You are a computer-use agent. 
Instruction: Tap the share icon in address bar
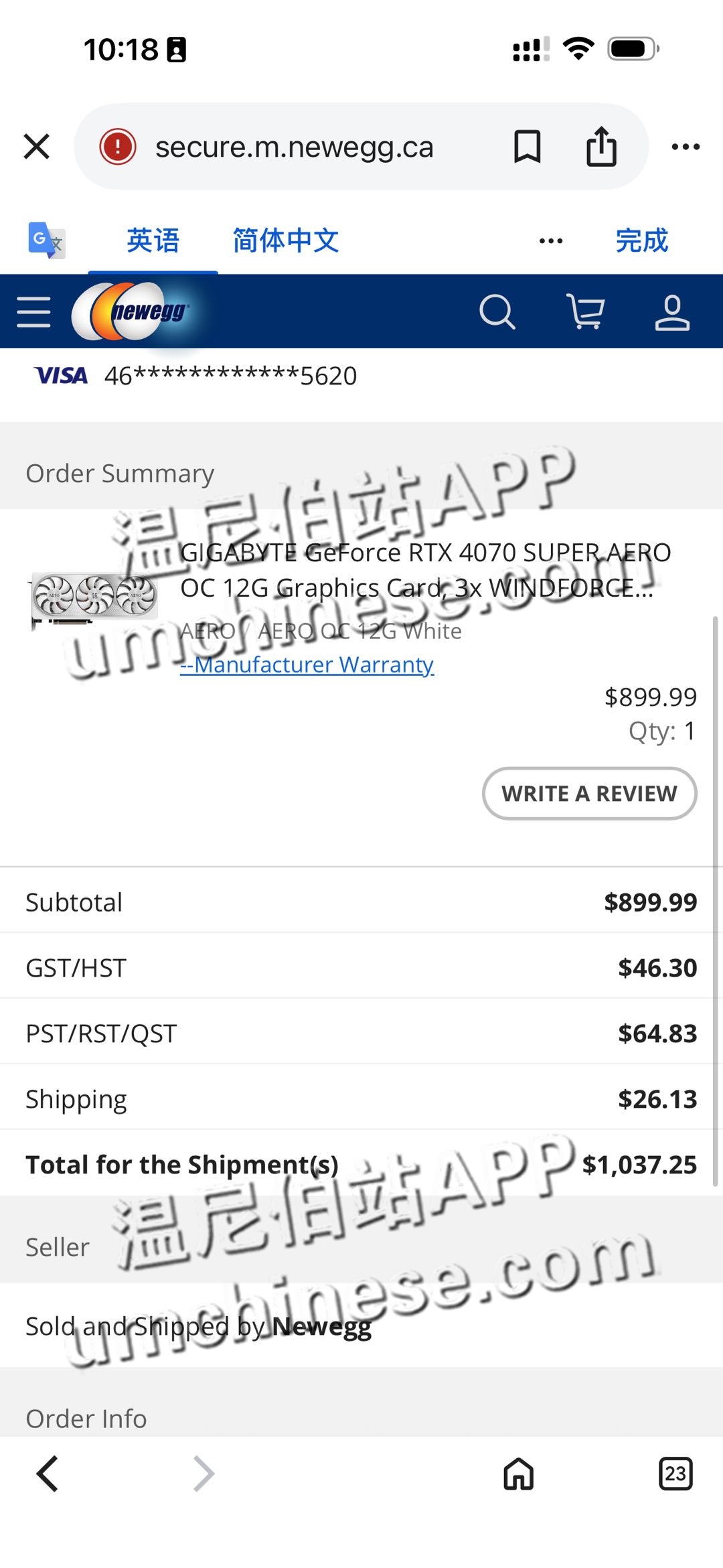click(601, 146)
